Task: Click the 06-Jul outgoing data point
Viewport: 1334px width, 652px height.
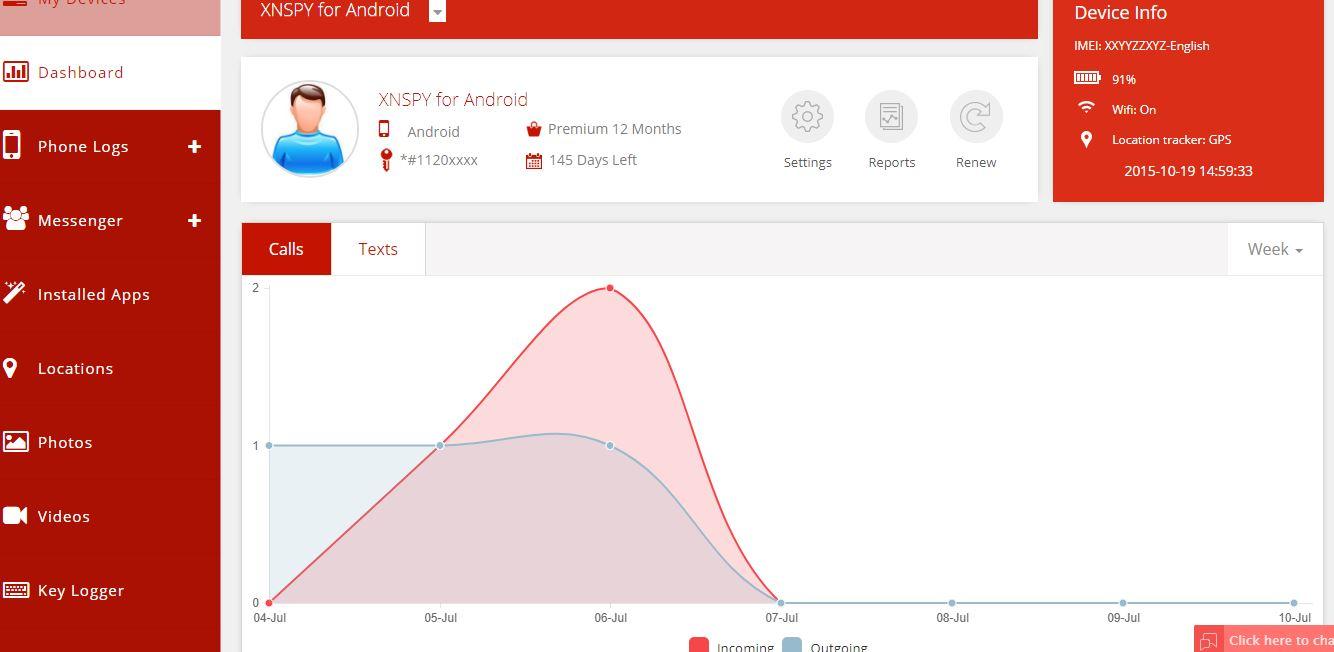Action: click(610, 445)
